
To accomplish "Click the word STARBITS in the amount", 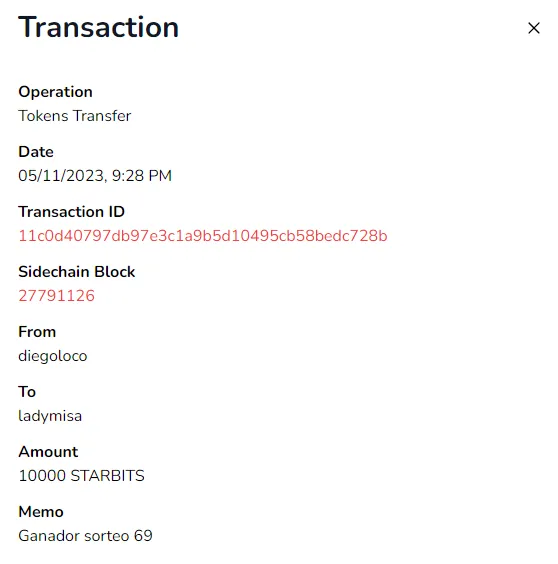I will coord(108,476).
